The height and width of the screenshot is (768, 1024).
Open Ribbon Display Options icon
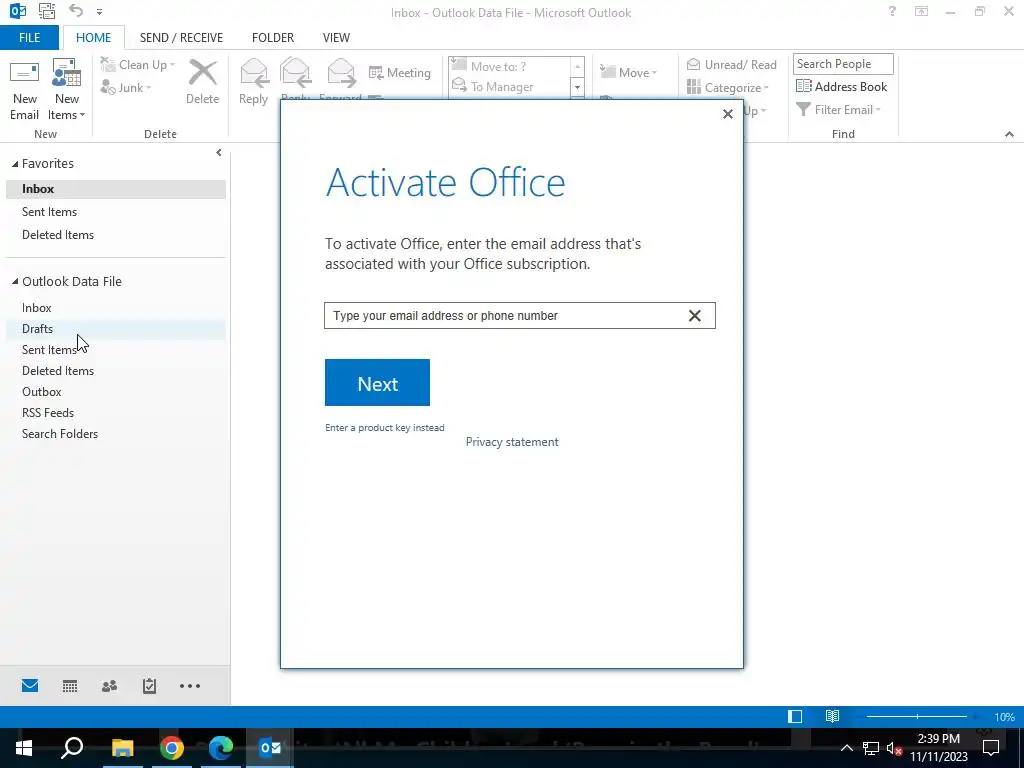[x=921, y=11]
